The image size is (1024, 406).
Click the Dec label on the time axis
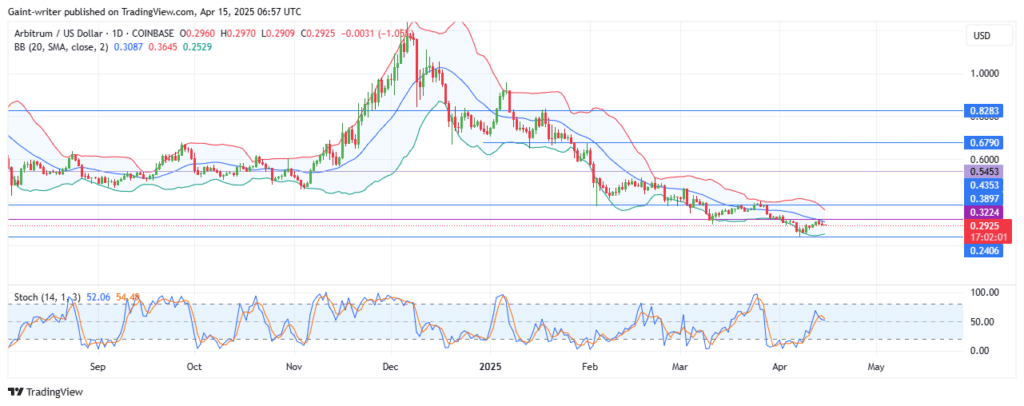[390, 367]
